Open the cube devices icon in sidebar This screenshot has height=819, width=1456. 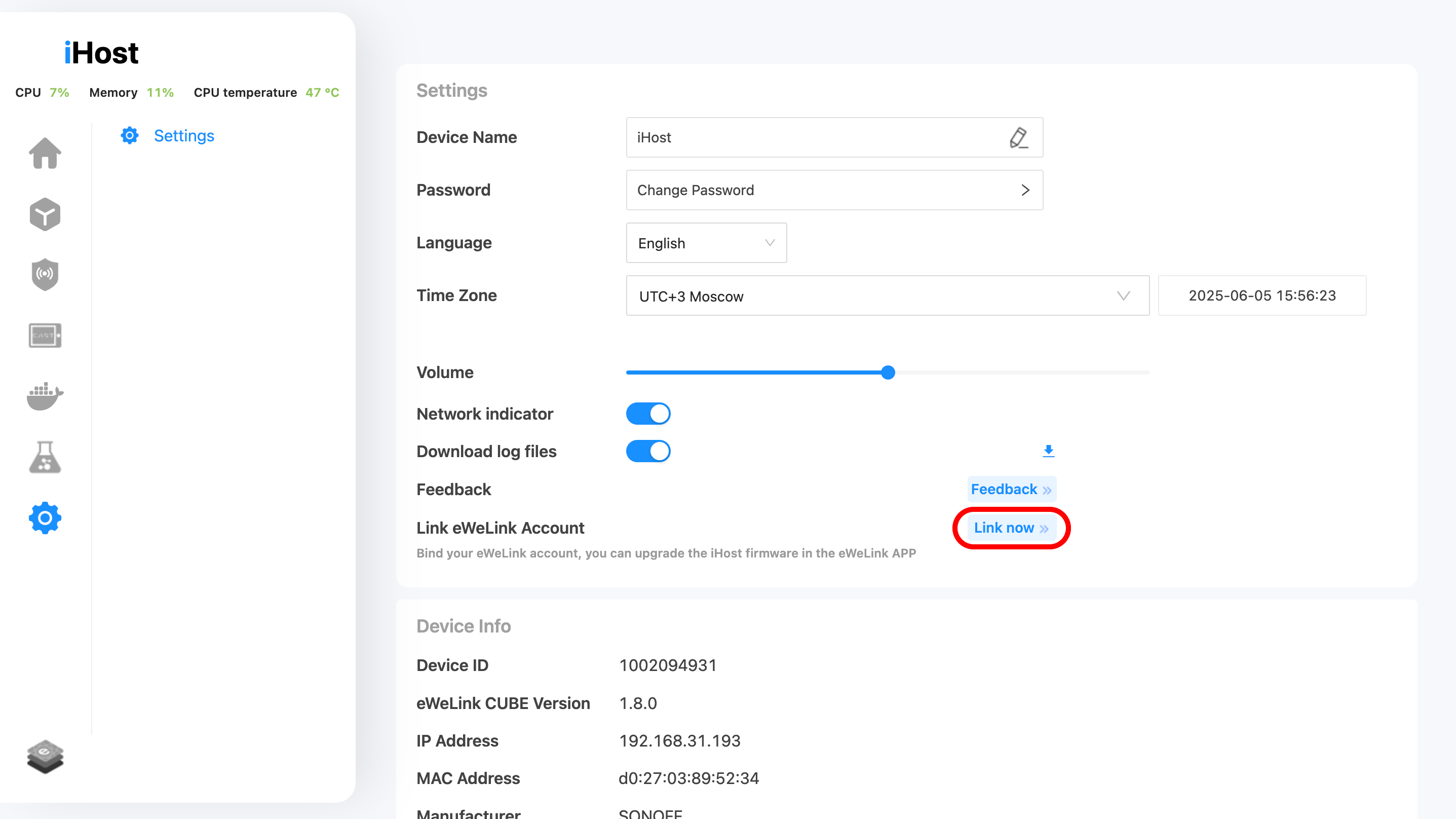pyautogui.click(x=45, y=214)
